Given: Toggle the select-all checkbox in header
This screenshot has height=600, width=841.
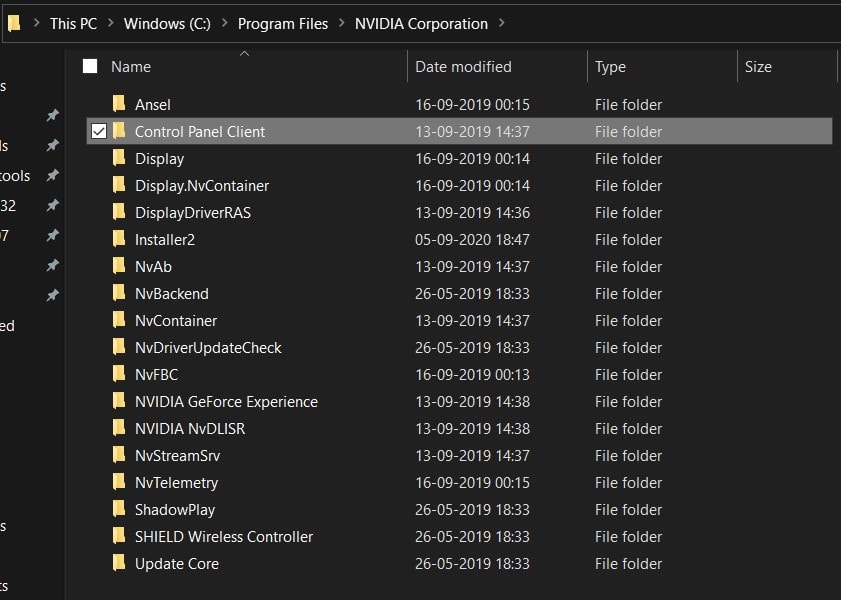Looking at the screenshot, I should click(x=90, y=66).
